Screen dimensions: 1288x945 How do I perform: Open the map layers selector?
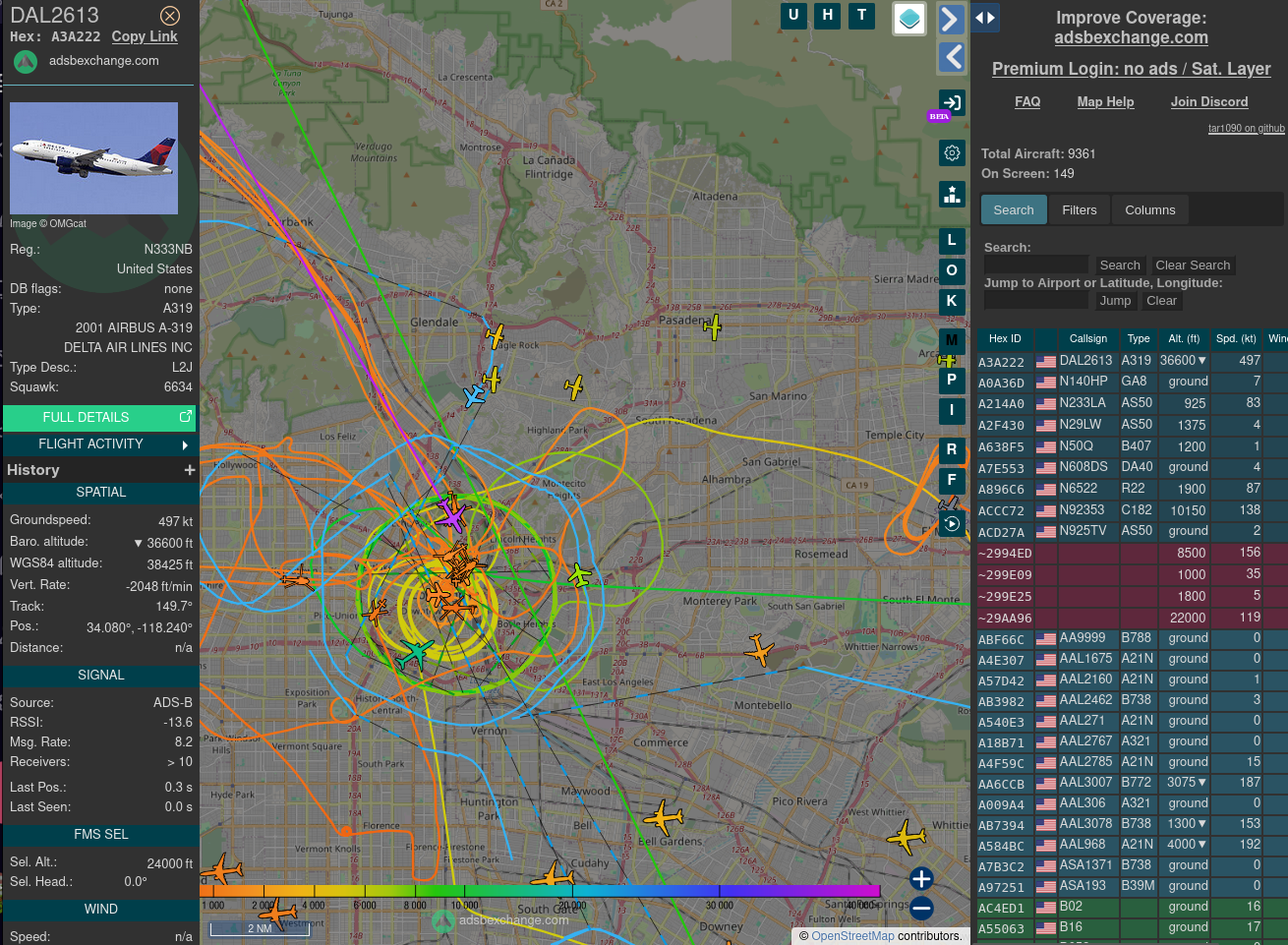(x=909, y=18)
